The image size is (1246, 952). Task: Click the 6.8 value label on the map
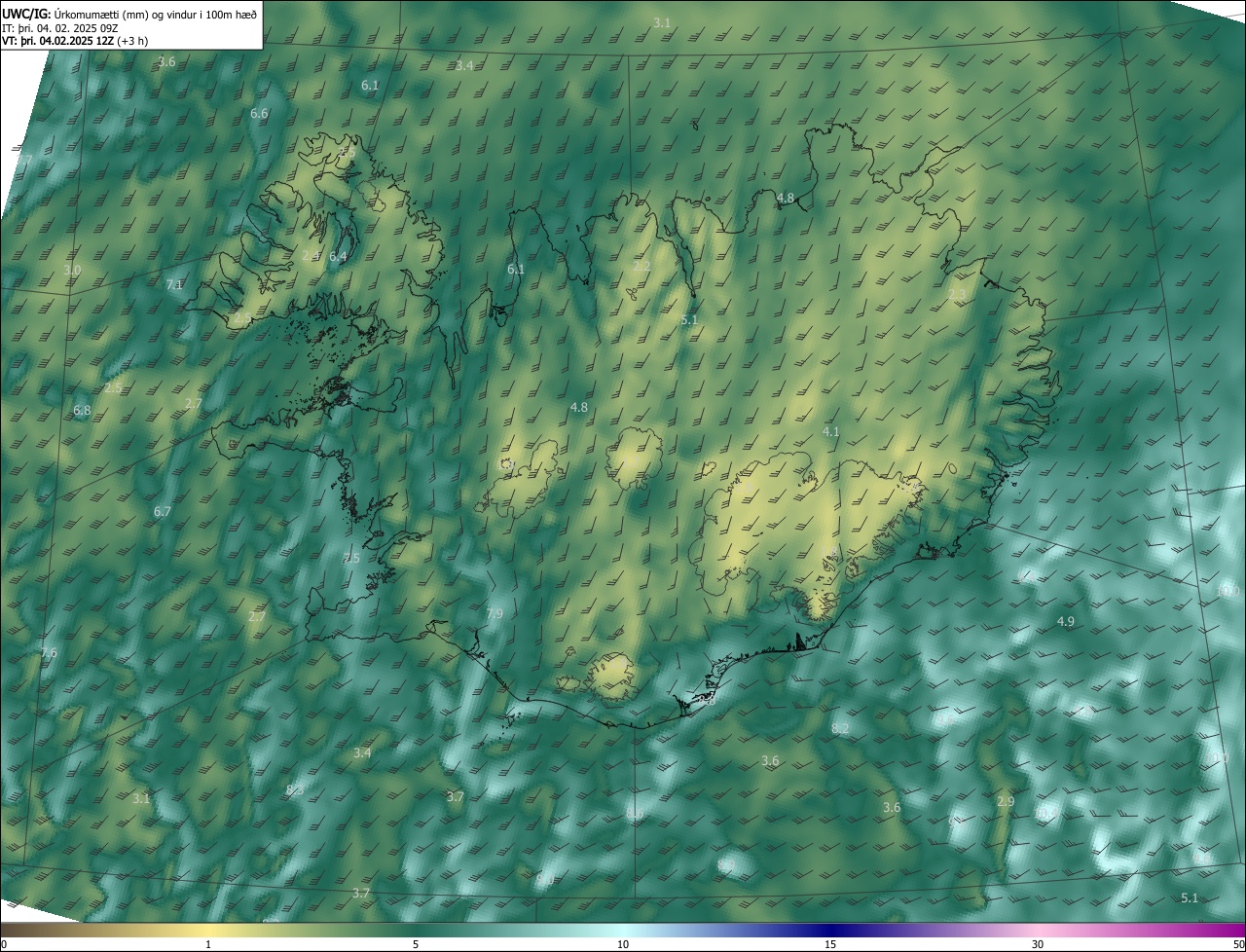pyautogui.click(x=82, y=411)
